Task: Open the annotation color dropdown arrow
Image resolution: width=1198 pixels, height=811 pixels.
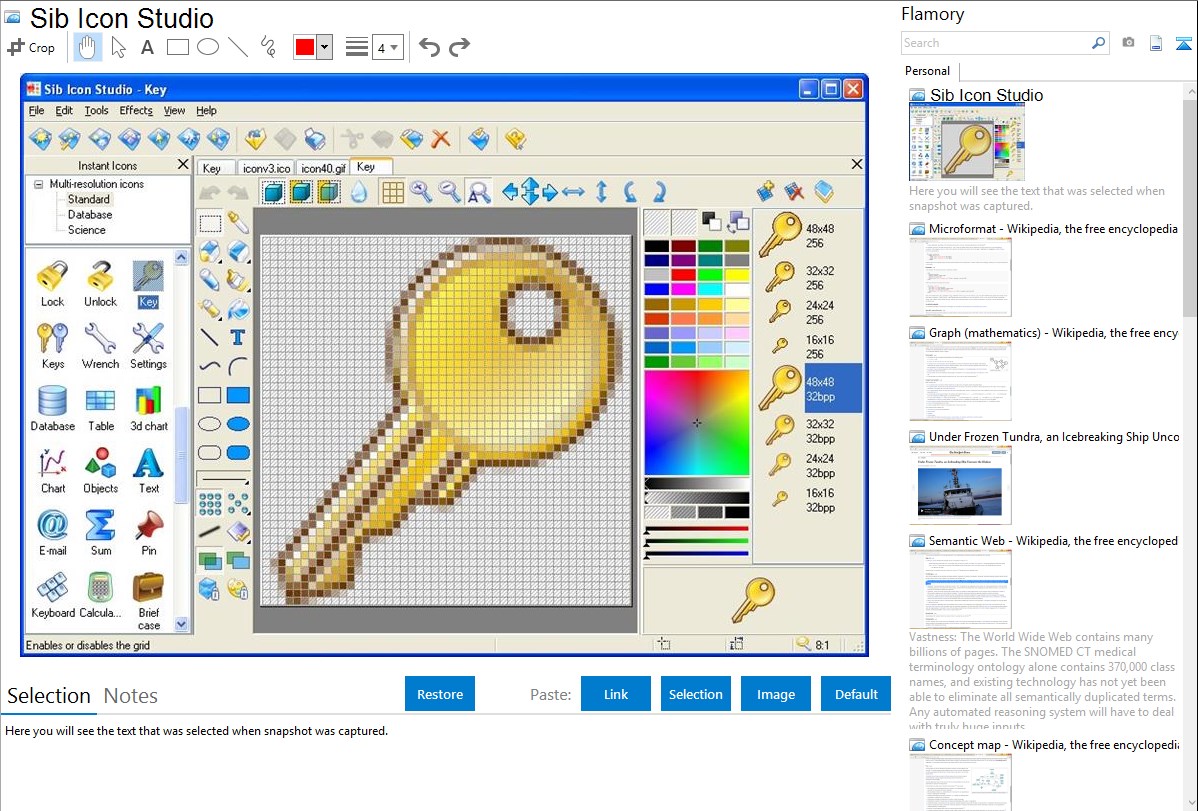Action: (x=324, y=47)
